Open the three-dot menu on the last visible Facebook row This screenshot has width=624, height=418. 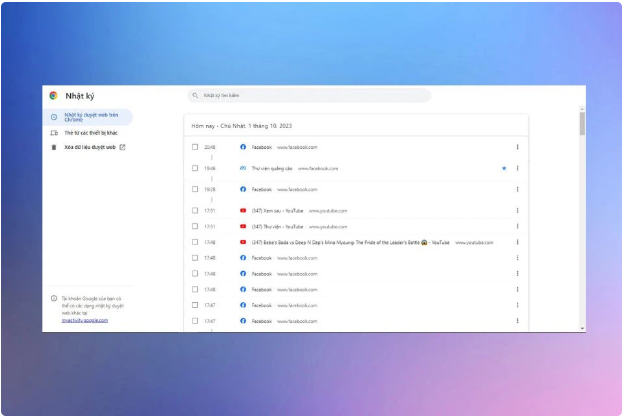tap(517, 321)
